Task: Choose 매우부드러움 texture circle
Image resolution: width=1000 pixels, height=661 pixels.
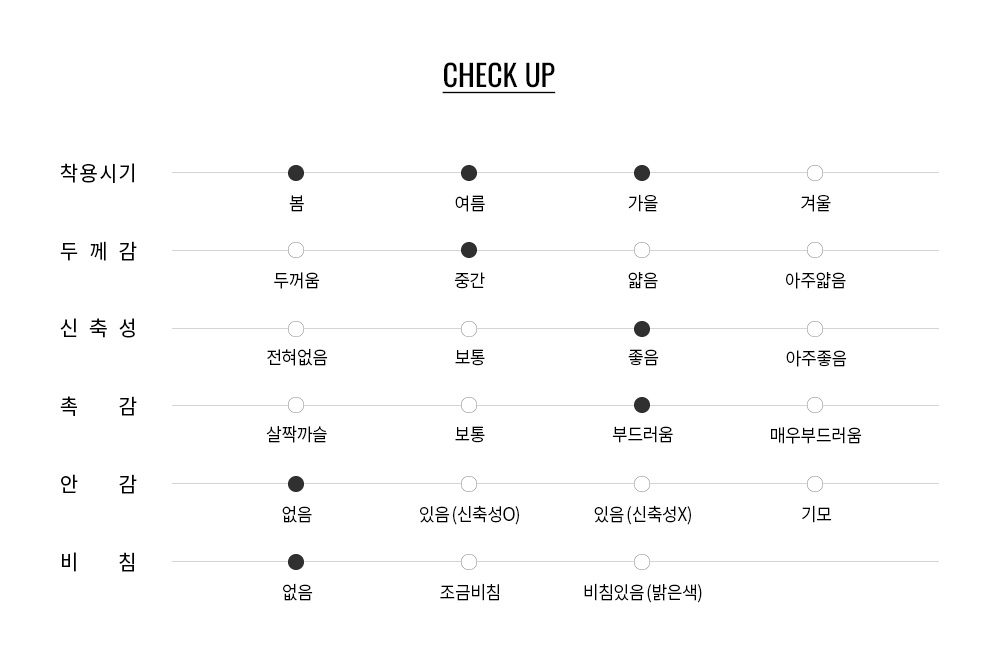Action: coord(815,405)
